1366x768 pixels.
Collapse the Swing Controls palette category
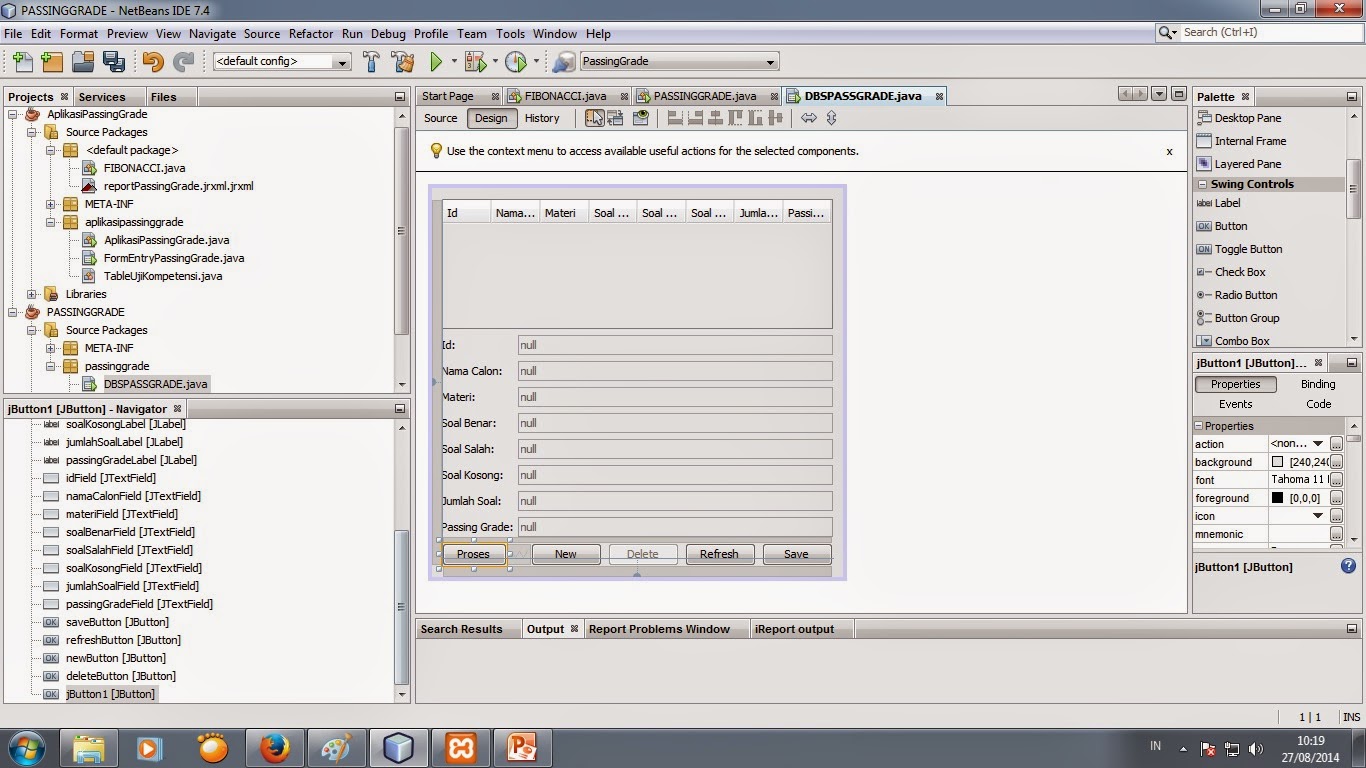click(x=1203, y=184)
